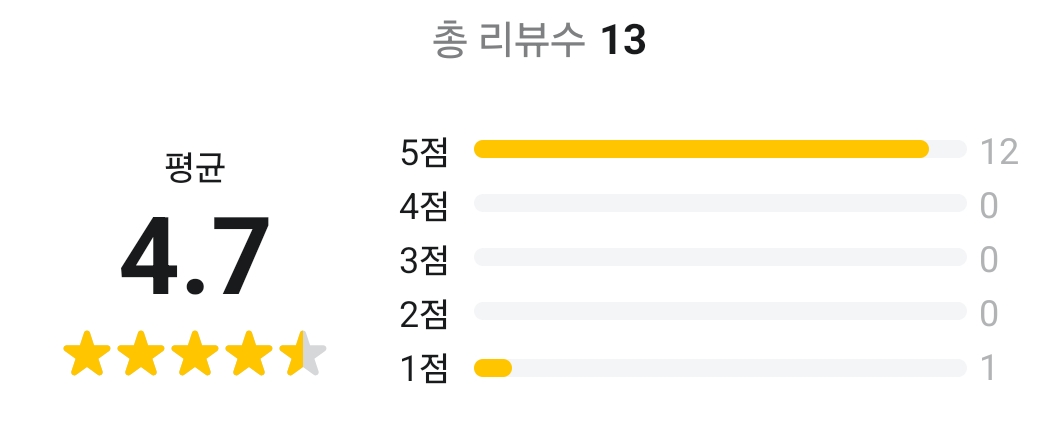
Task: Click the fourth yellow star
Action: click(x=249, y=356)
